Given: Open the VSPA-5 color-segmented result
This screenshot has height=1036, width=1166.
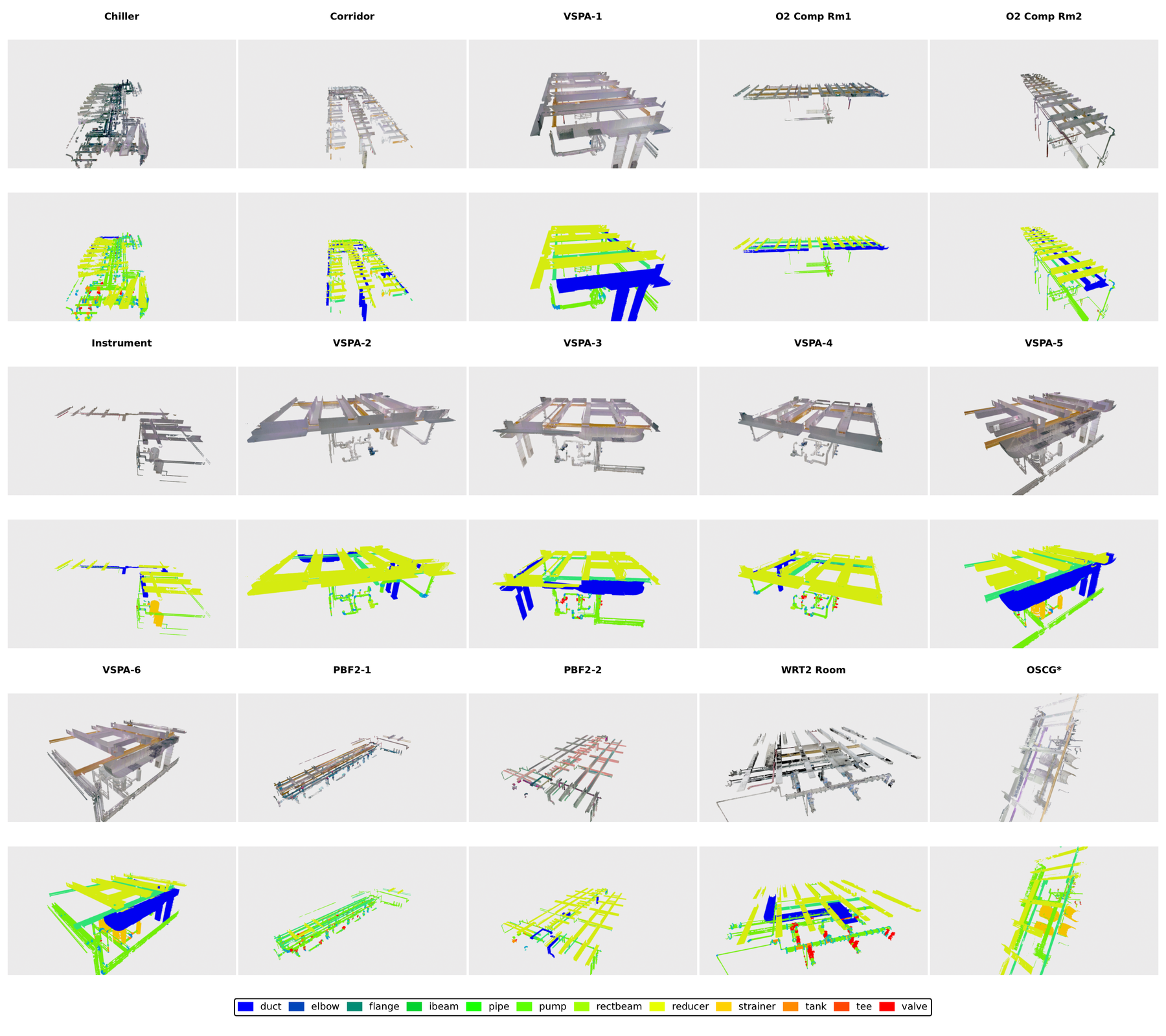Looking at the screenshot, I should point(1044,584).
